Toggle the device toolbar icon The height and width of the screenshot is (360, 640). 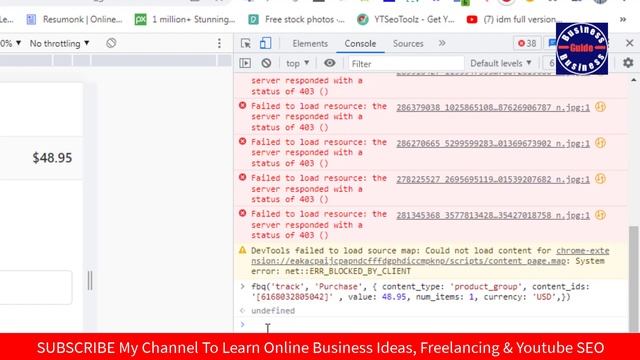coord(265,43)
